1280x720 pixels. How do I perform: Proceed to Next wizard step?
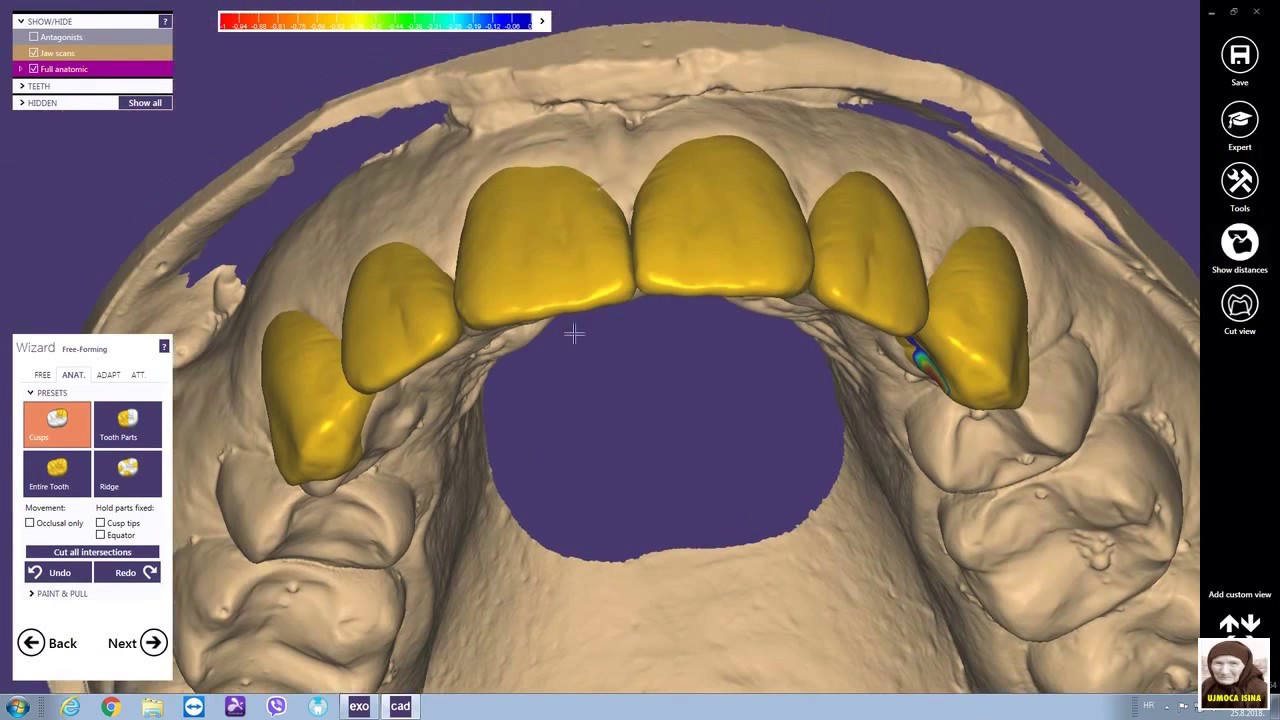pyautogui.click(x=137, y=643)
